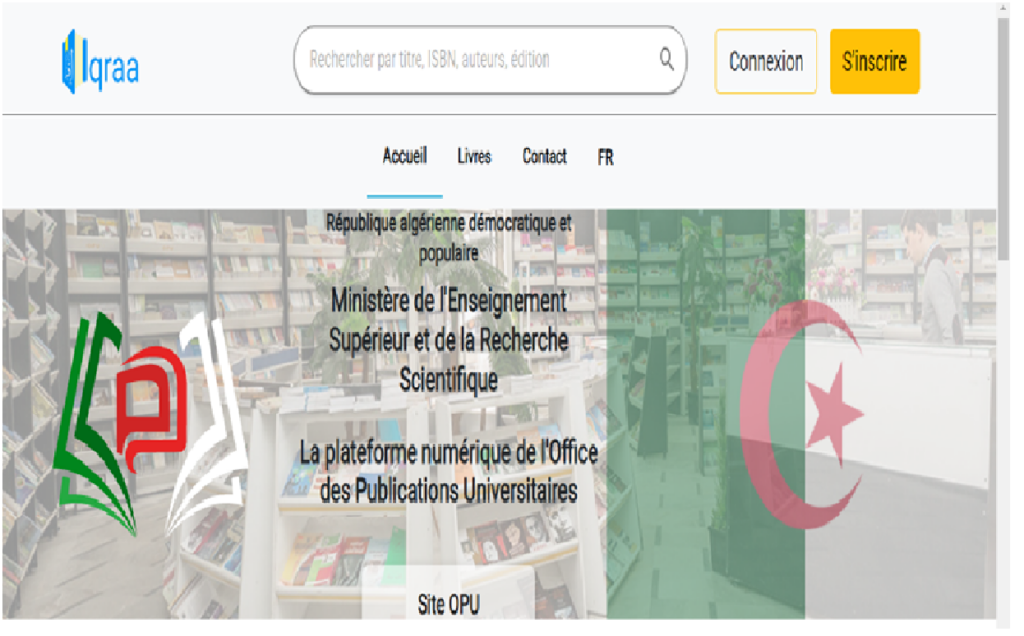
Task: Click the vertical scrollbar thumb
Action: click(1004, 139)
